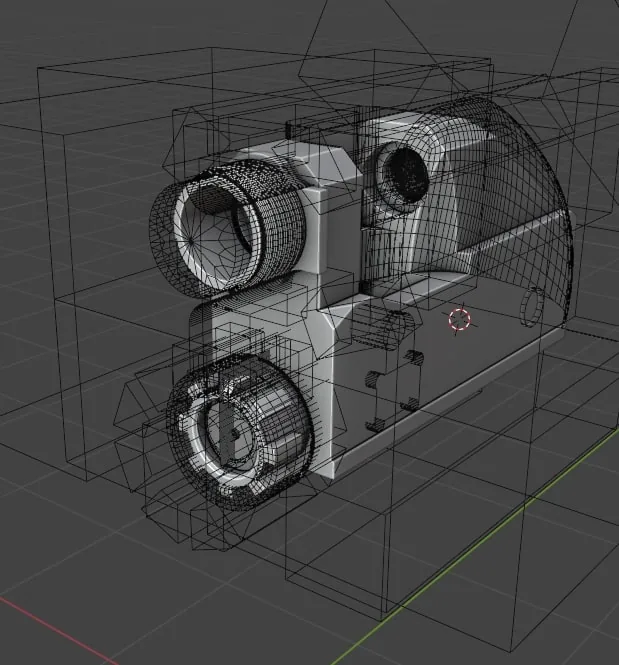
Task: Select the lower round focus knob mesh
Action: point(240,432)
